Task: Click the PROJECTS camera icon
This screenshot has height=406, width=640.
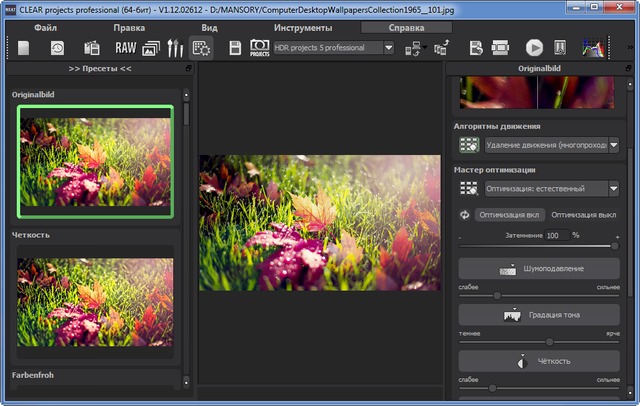Action: click(x=260, y=47)
